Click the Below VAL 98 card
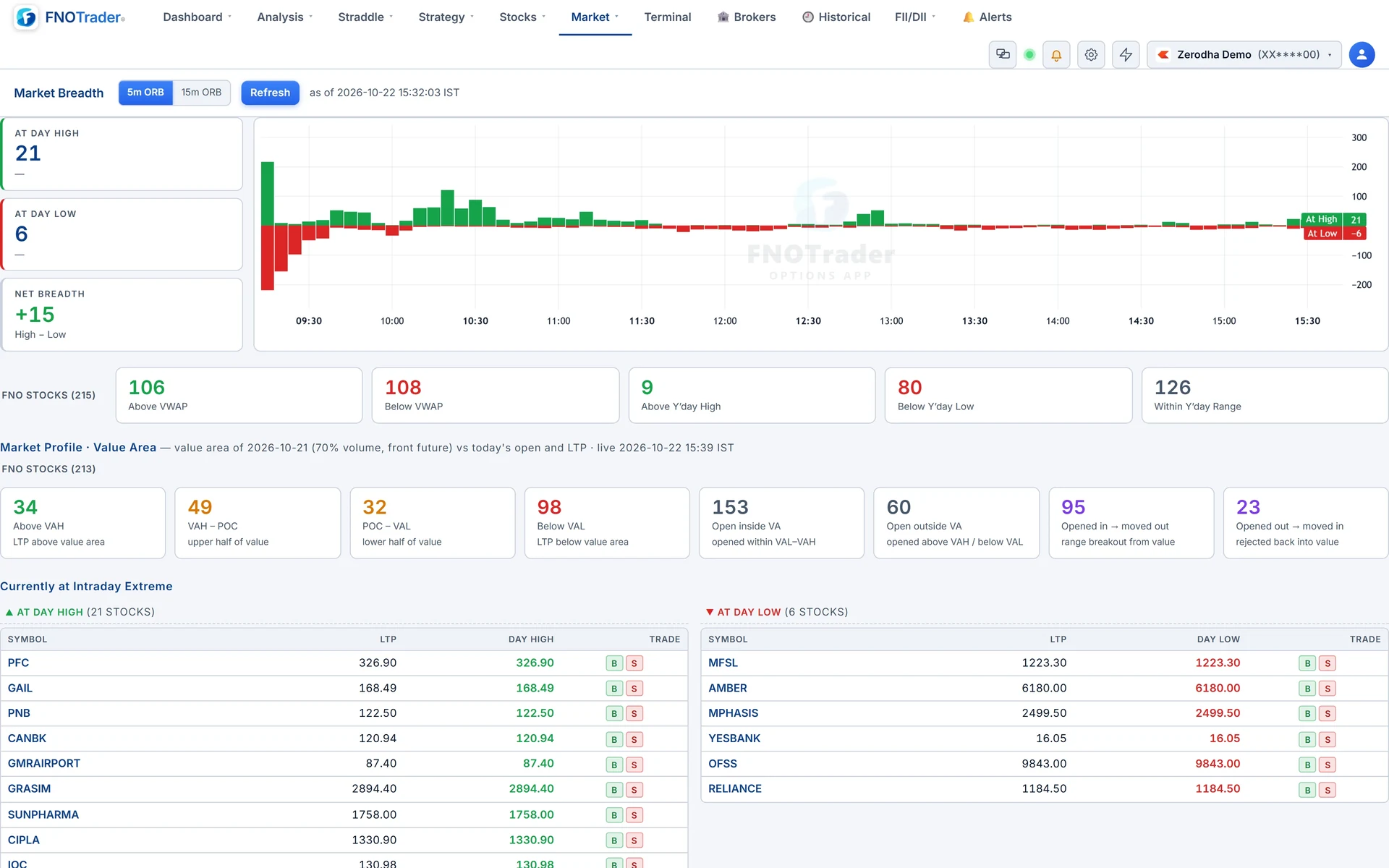1389x868 pixels. tap(606, 523)
